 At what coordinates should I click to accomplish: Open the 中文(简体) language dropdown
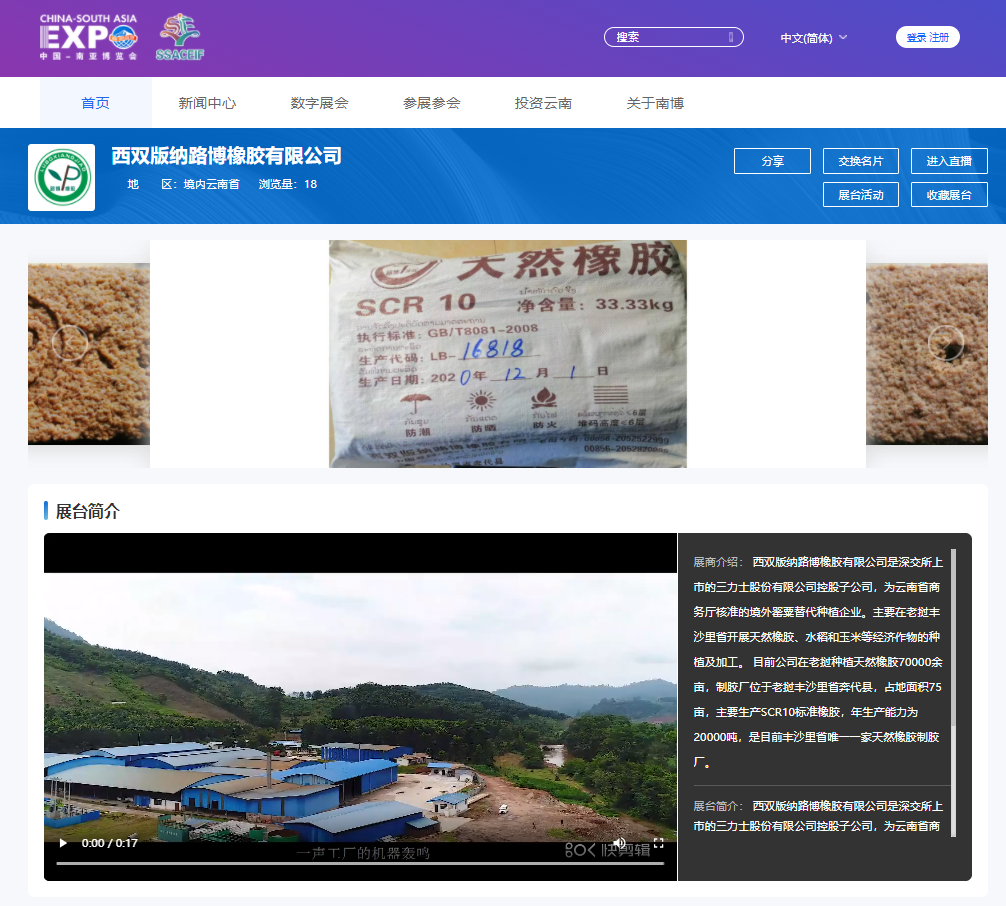tap(814, 38)
